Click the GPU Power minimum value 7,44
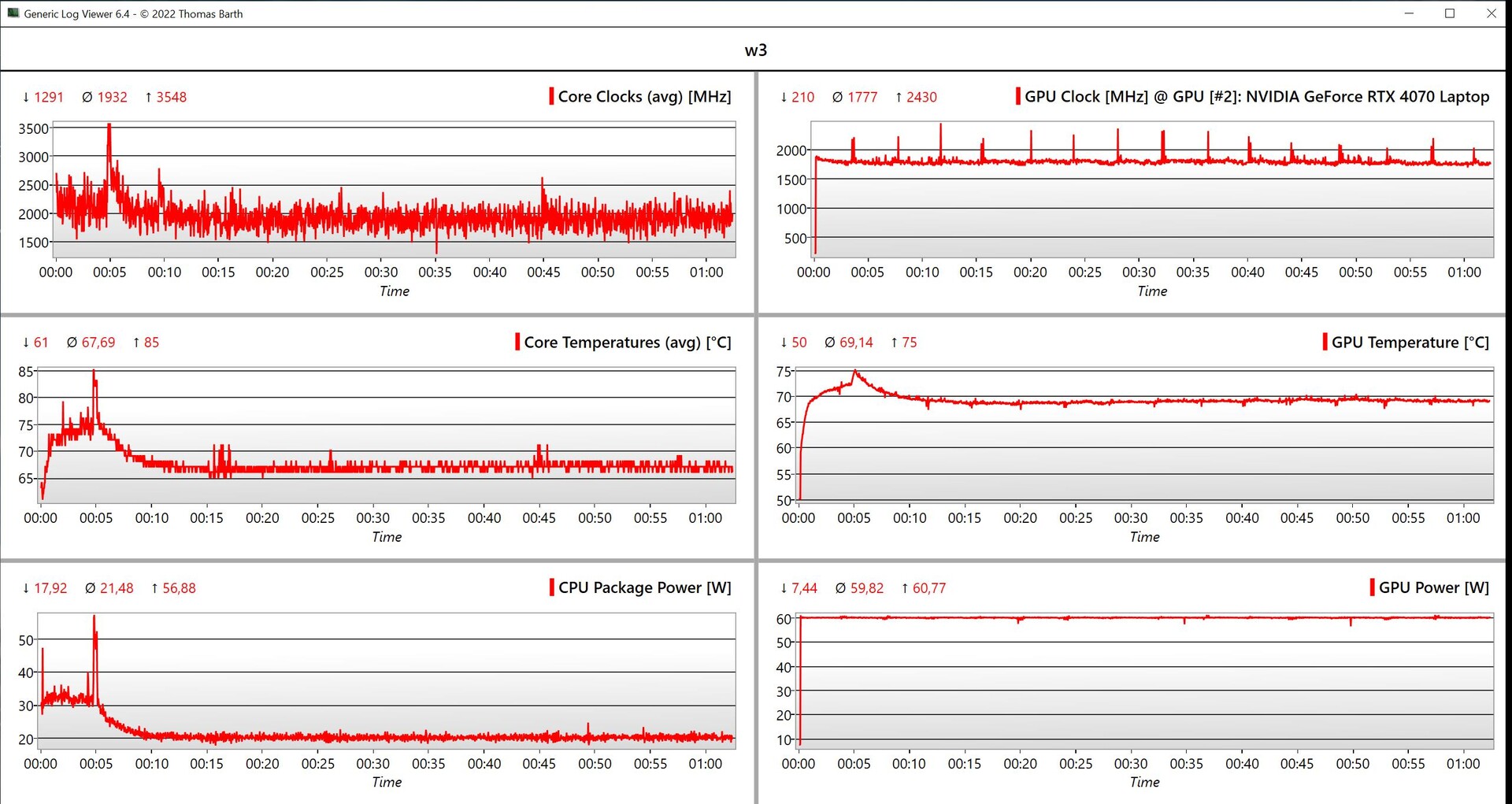 tap(804, 588)
